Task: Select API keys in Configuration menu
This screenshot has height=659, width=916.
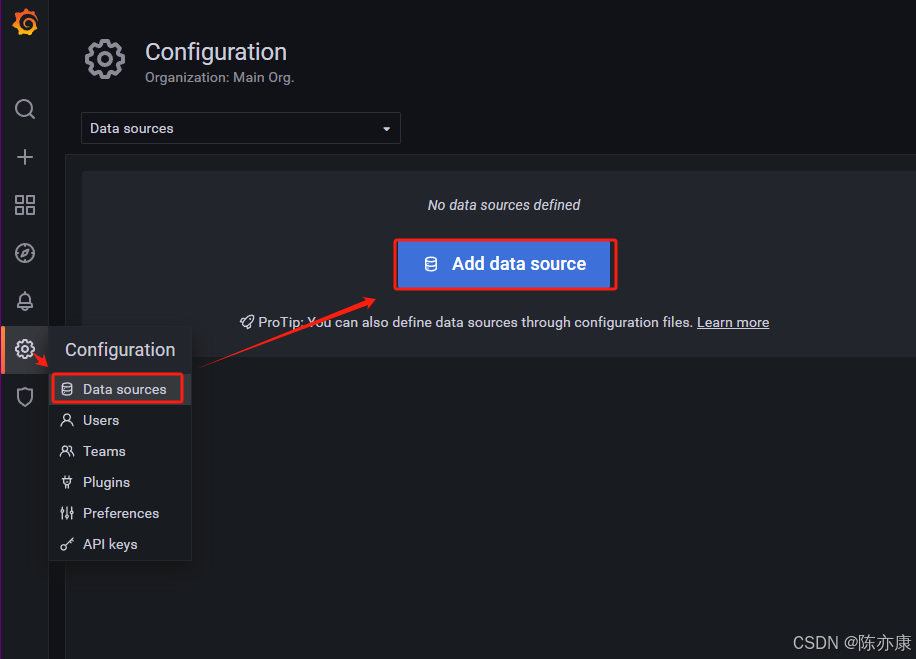Action: tap(120, 544)
